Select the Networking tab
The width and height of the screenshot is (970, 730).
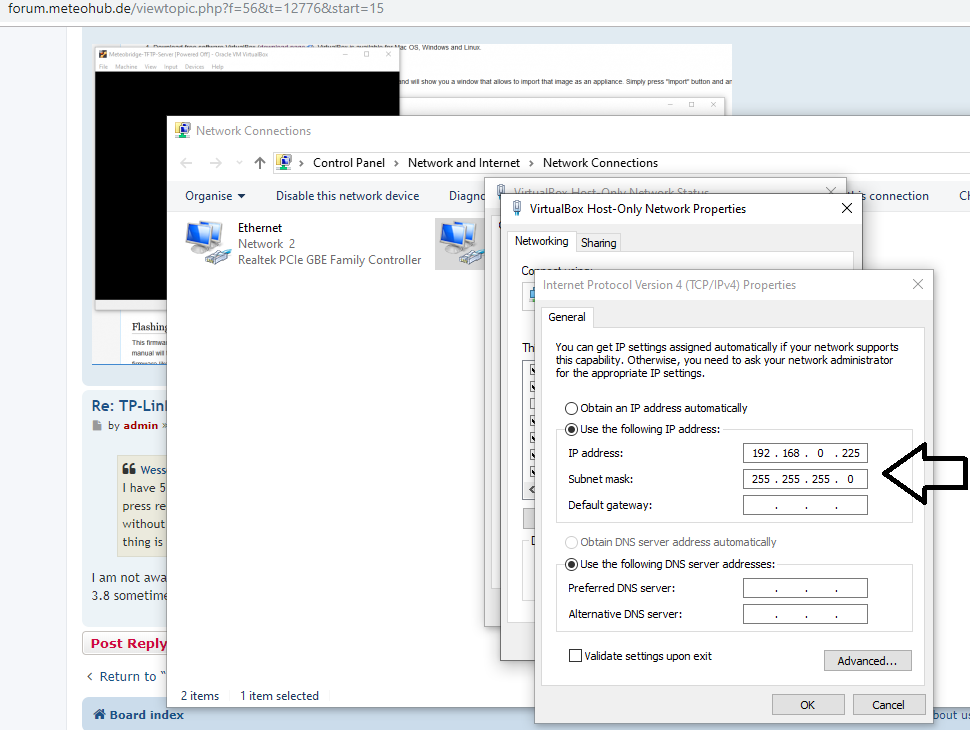point(541,241)
